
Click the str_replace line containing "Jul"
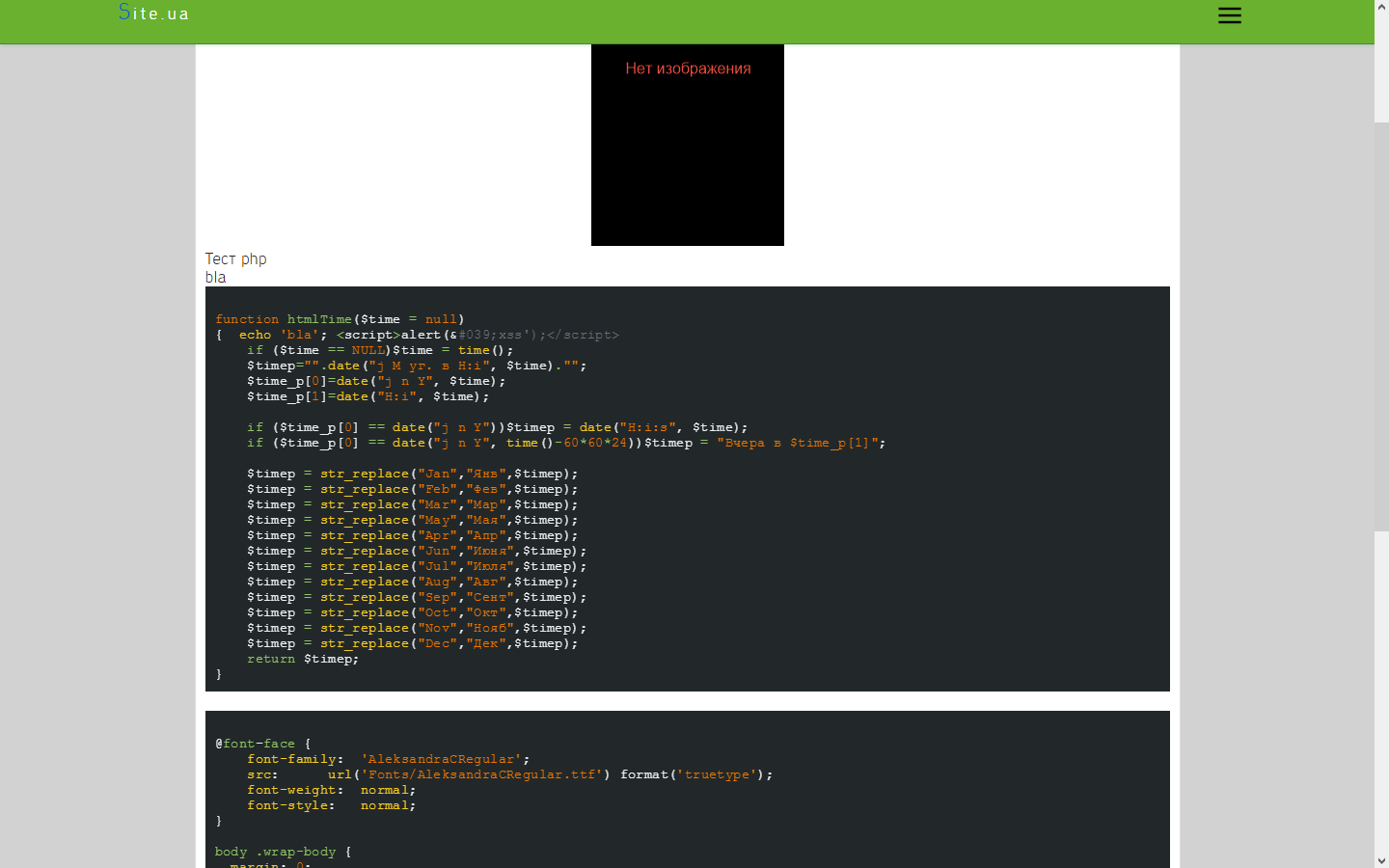tap(416, 566)
